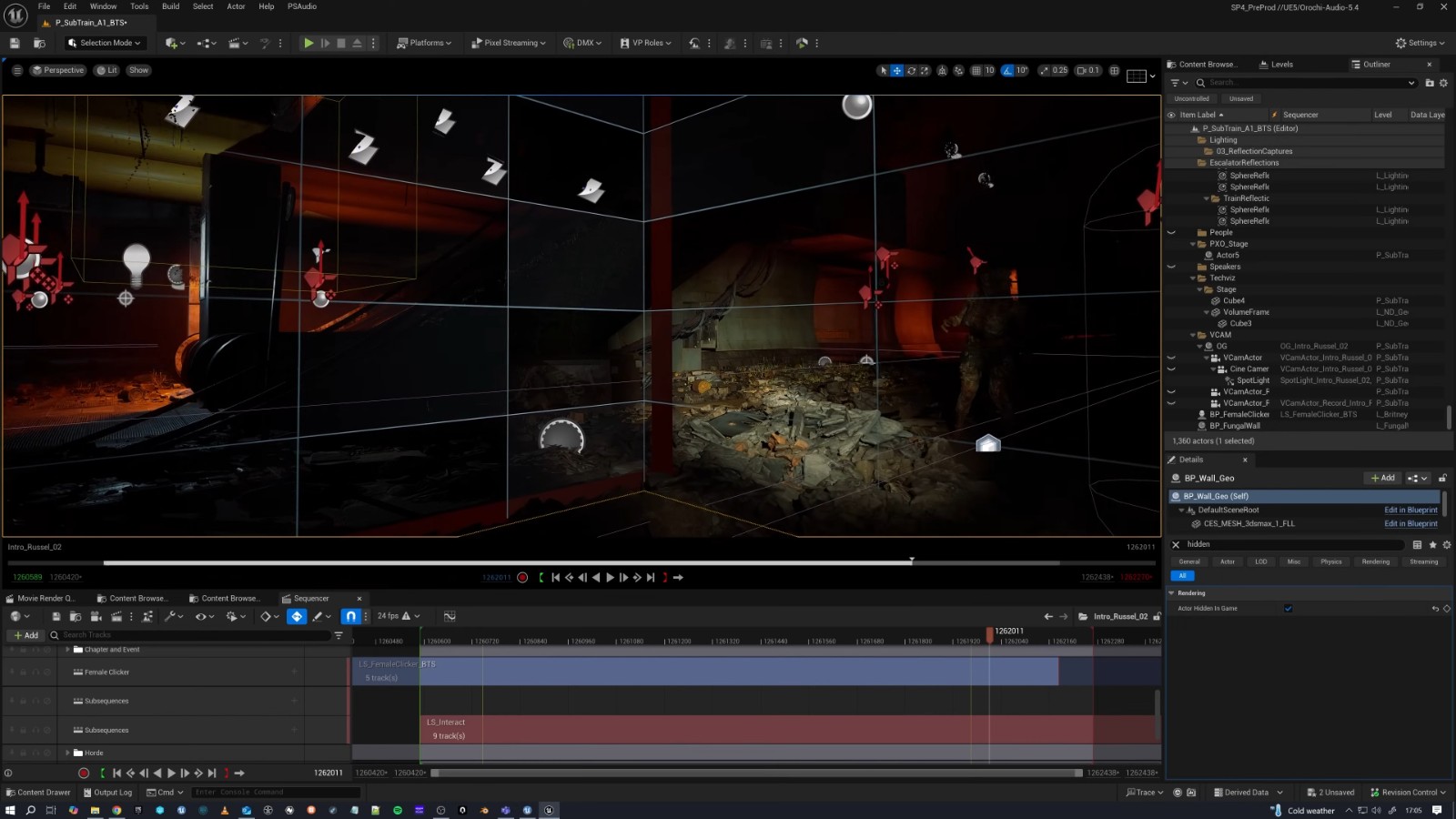Open Pixel Streaming dropdown
This screenshot has width=1456, height=819.
509,43
